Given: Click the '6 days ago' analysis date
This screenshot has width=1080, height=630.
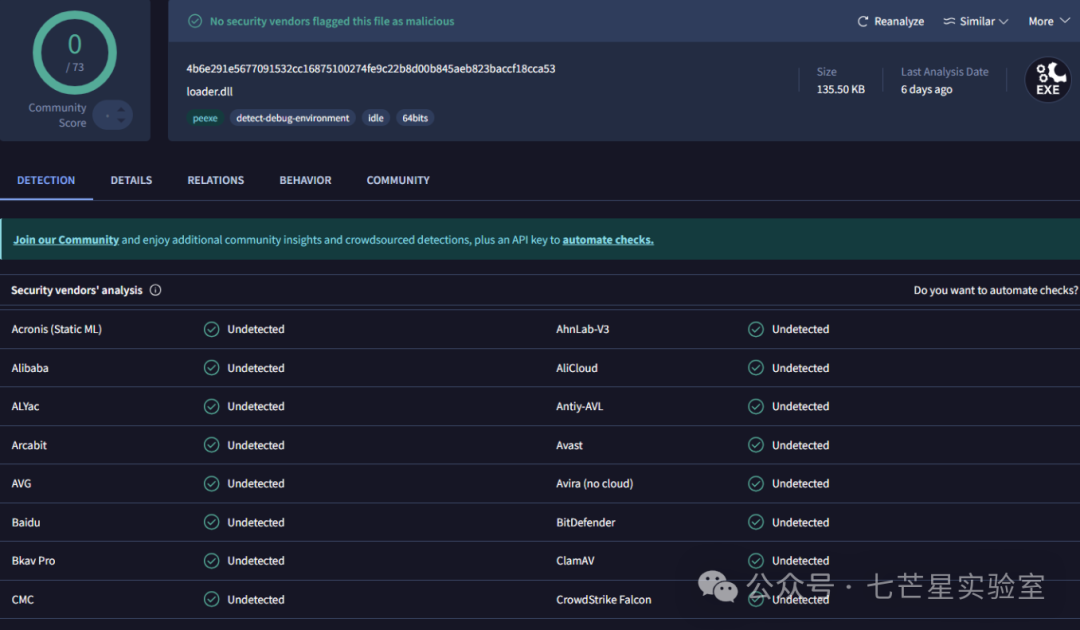Looking at the screenshot, I should (x=926, y=89).
